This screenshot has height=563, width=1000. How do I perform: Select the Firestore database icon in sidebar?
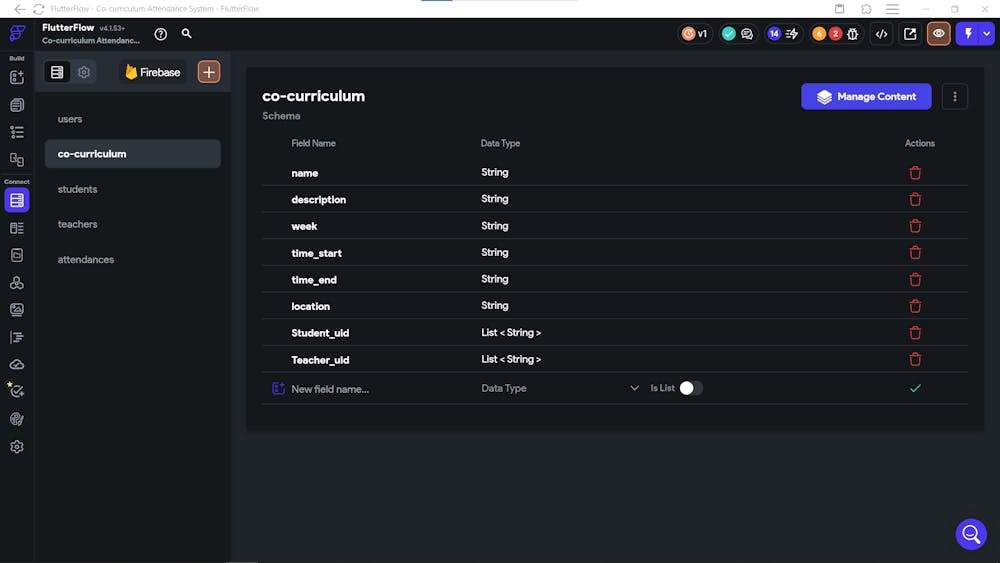click(x=17, y=200)
